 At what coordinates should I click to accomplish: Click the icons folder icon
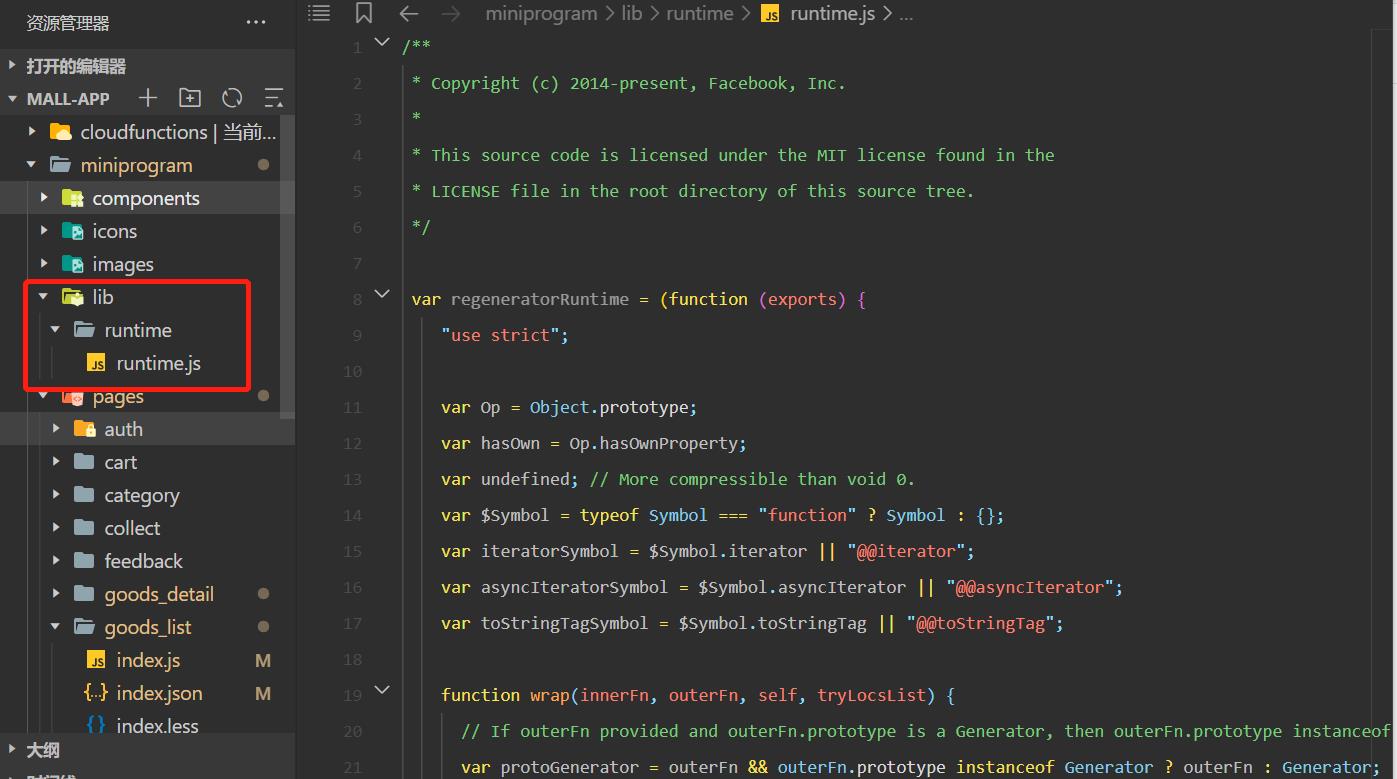pyautogui.click(x=73, y=231)
